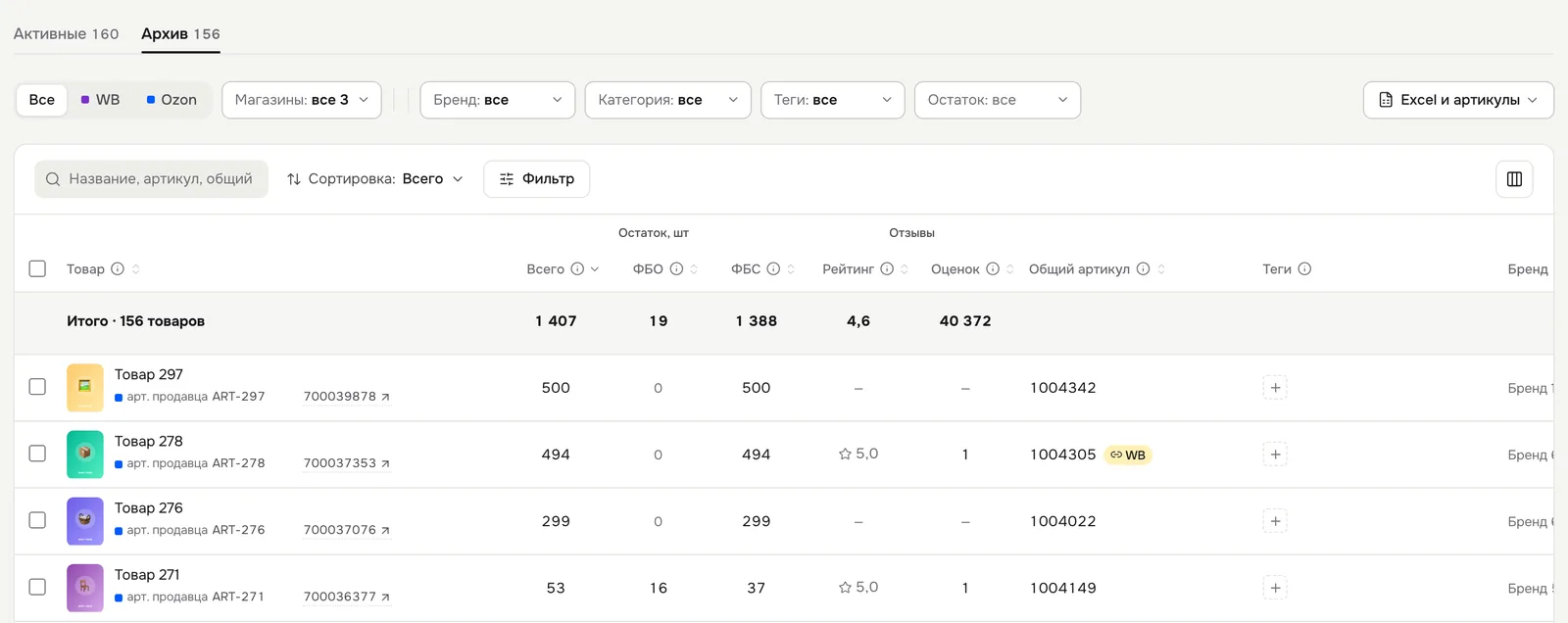Check the checkbox for Товар 297
The height and width of the screenshot is (623, 1568).
(37, 387)
